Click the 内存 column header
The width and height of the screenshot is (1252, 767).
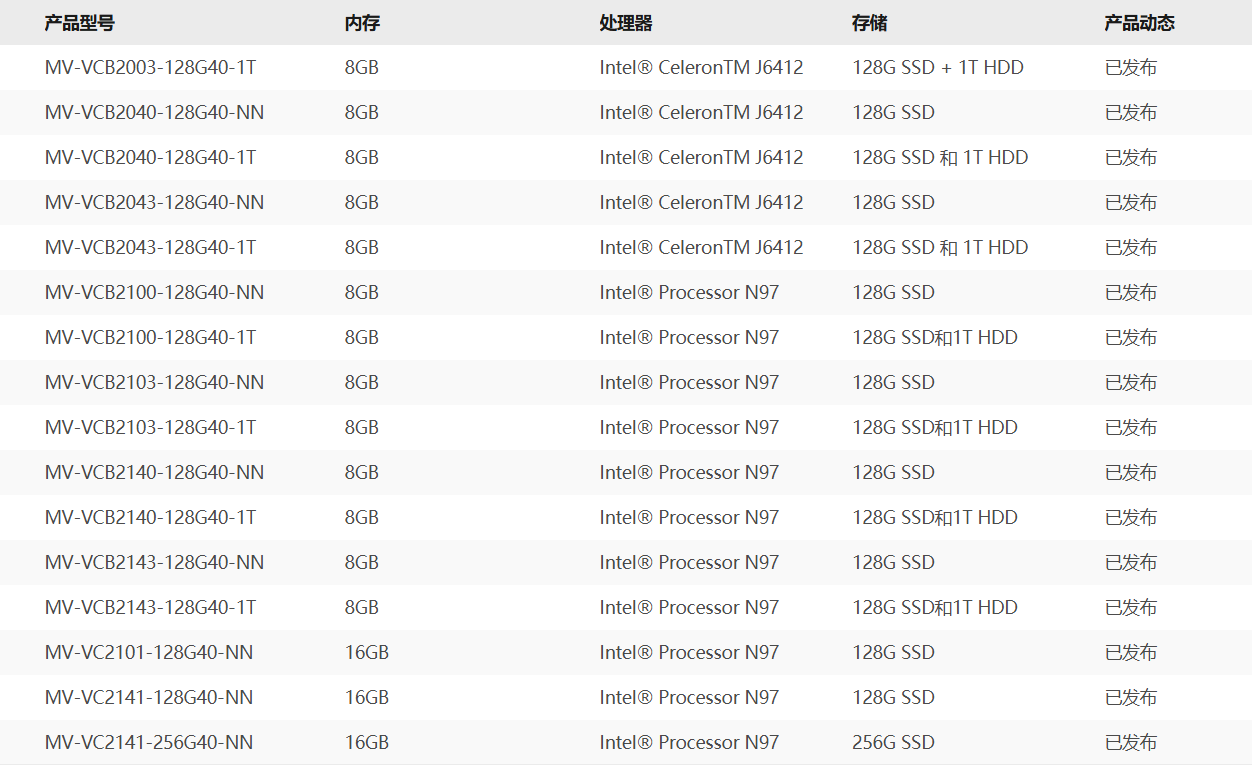click(x=362, y=23)
